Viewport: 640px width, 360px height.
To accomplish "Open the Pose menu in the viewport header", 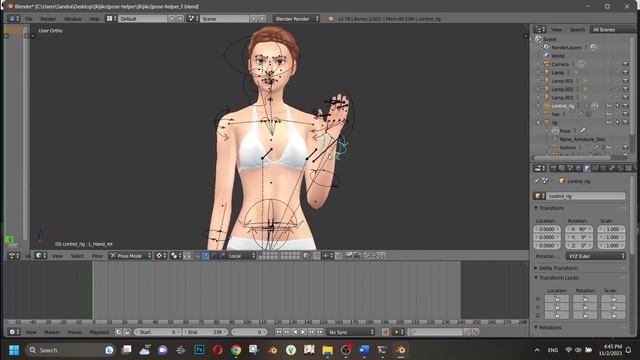I will pos(97,256).
